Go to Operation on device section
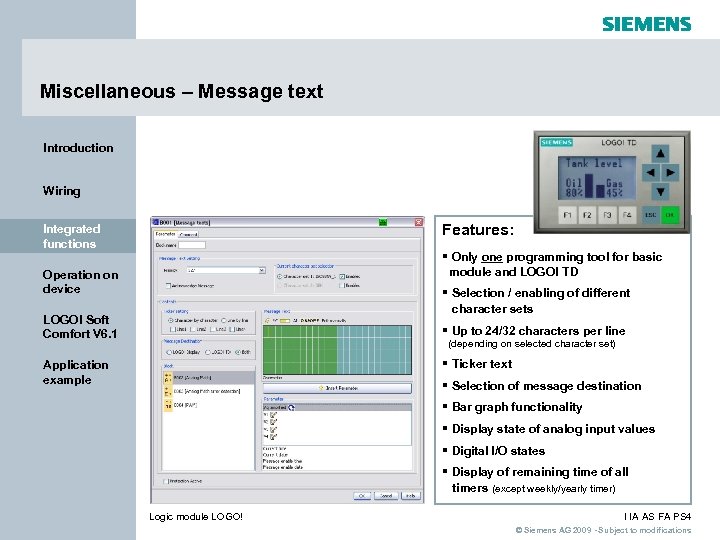Screen dimensions: 720x540 pyautogui.click(x=80, y=281)
